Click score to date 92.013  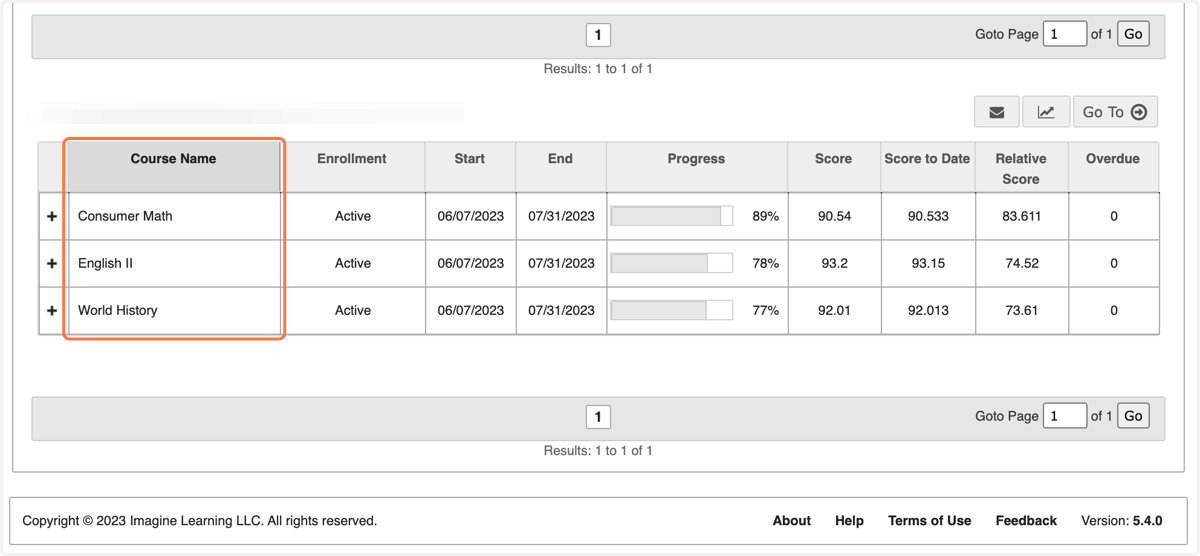click(928, 310)
